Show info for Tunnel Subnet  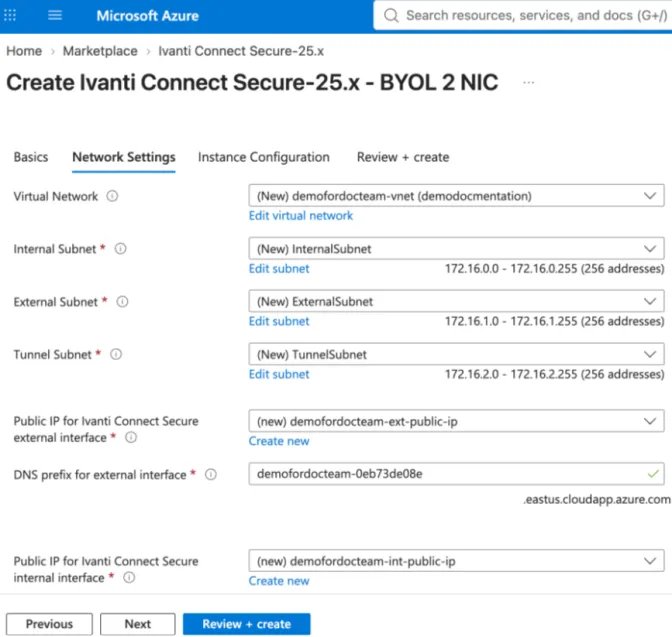tap(116, 354)
